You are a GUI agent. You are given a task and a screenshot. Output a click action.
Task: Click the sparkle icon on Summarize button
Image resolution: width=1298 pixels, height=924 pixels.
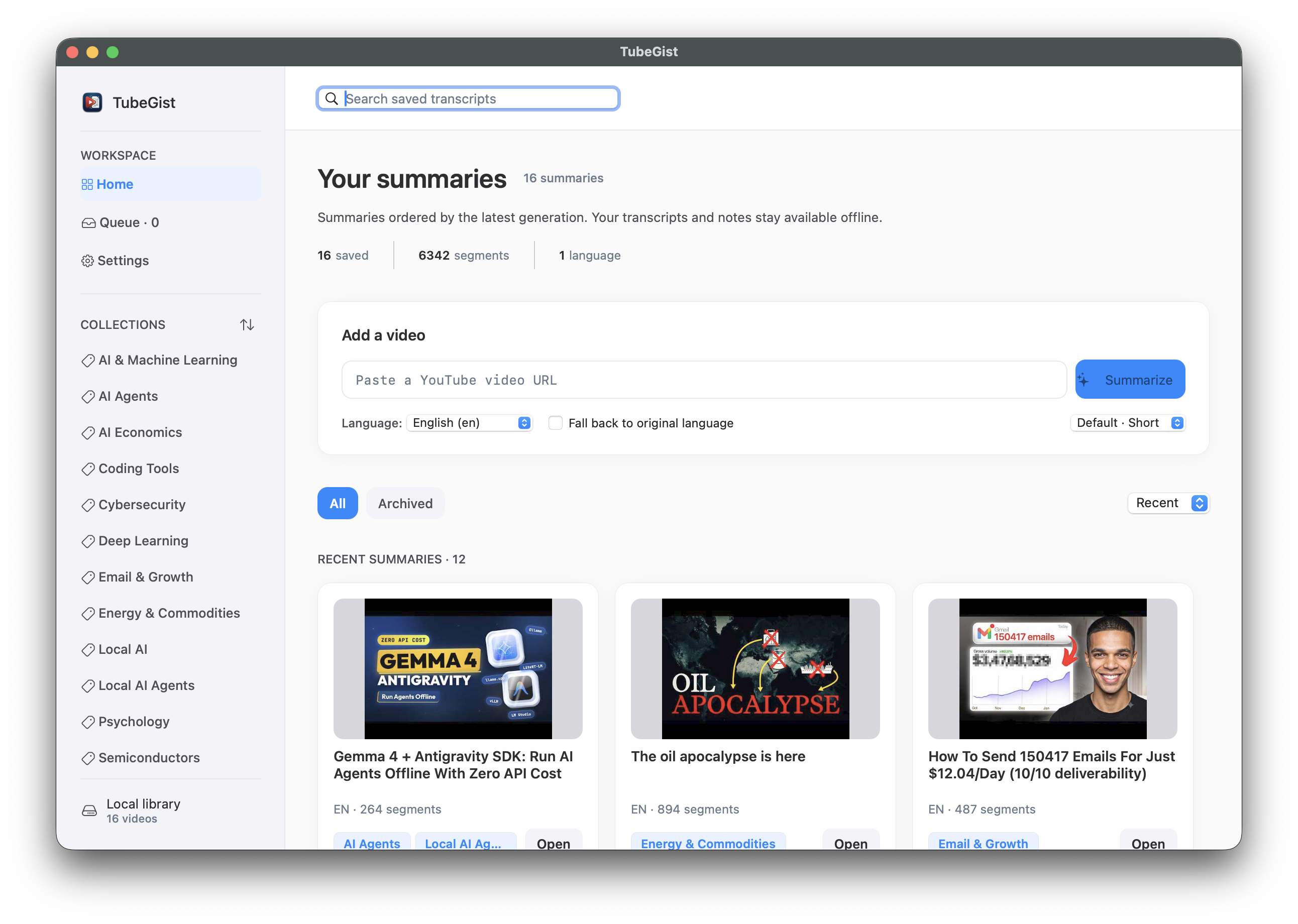pyautogui.click(x=1084, y=380)
